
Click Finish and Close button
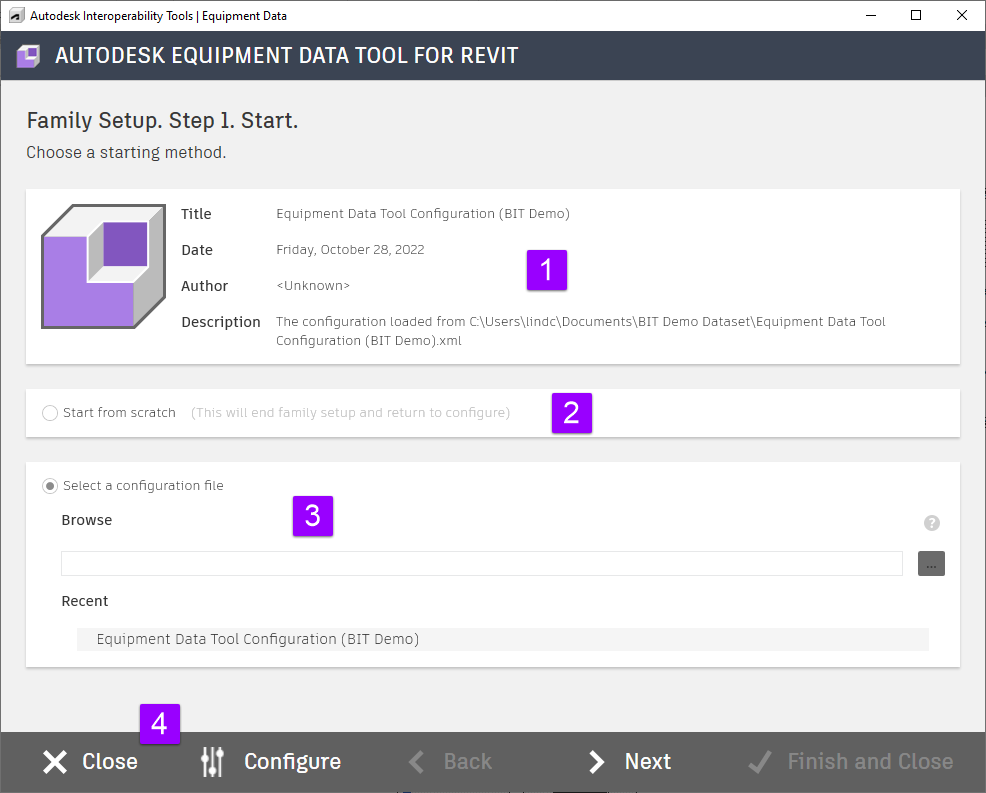tap(851, 762)
